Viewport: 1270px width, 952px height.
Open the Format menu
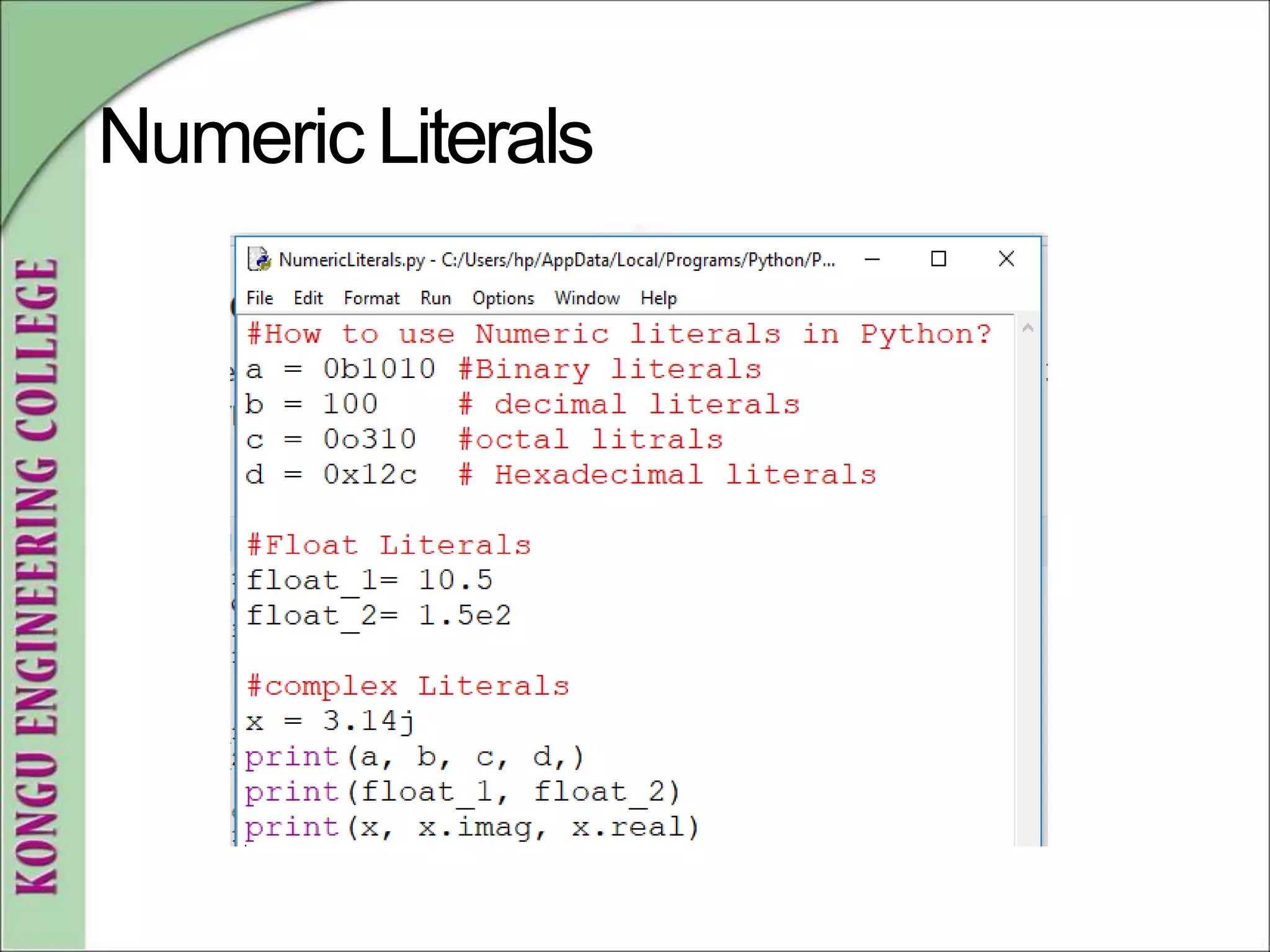coord(371,298)
